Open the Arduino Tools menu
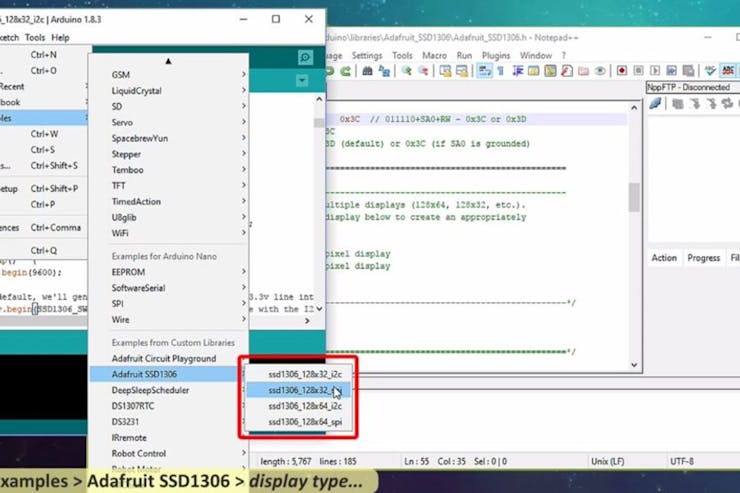This screenshot has height=493, width=740. click(34, 37)
